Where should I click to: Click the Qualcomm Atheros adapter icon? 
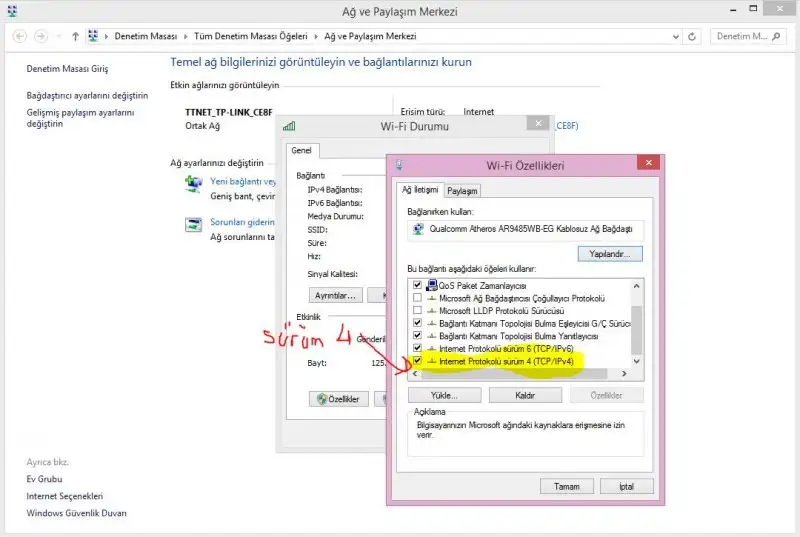[418, 228]
